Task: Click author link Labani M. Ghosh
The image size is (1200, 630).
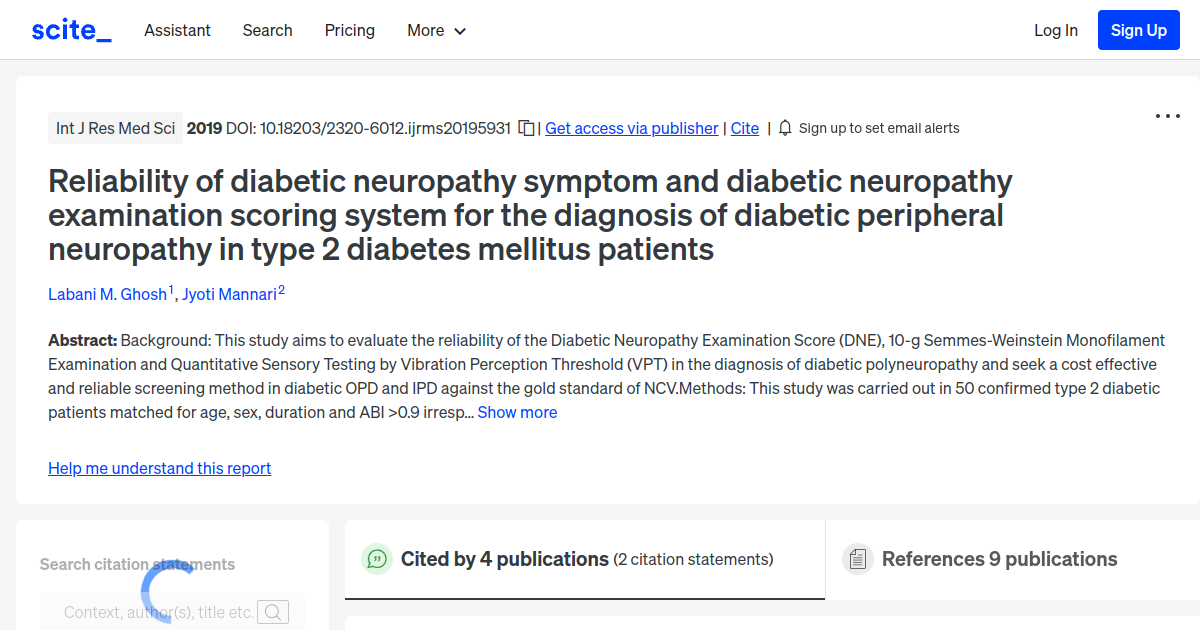Action: [x=107, y=294]
